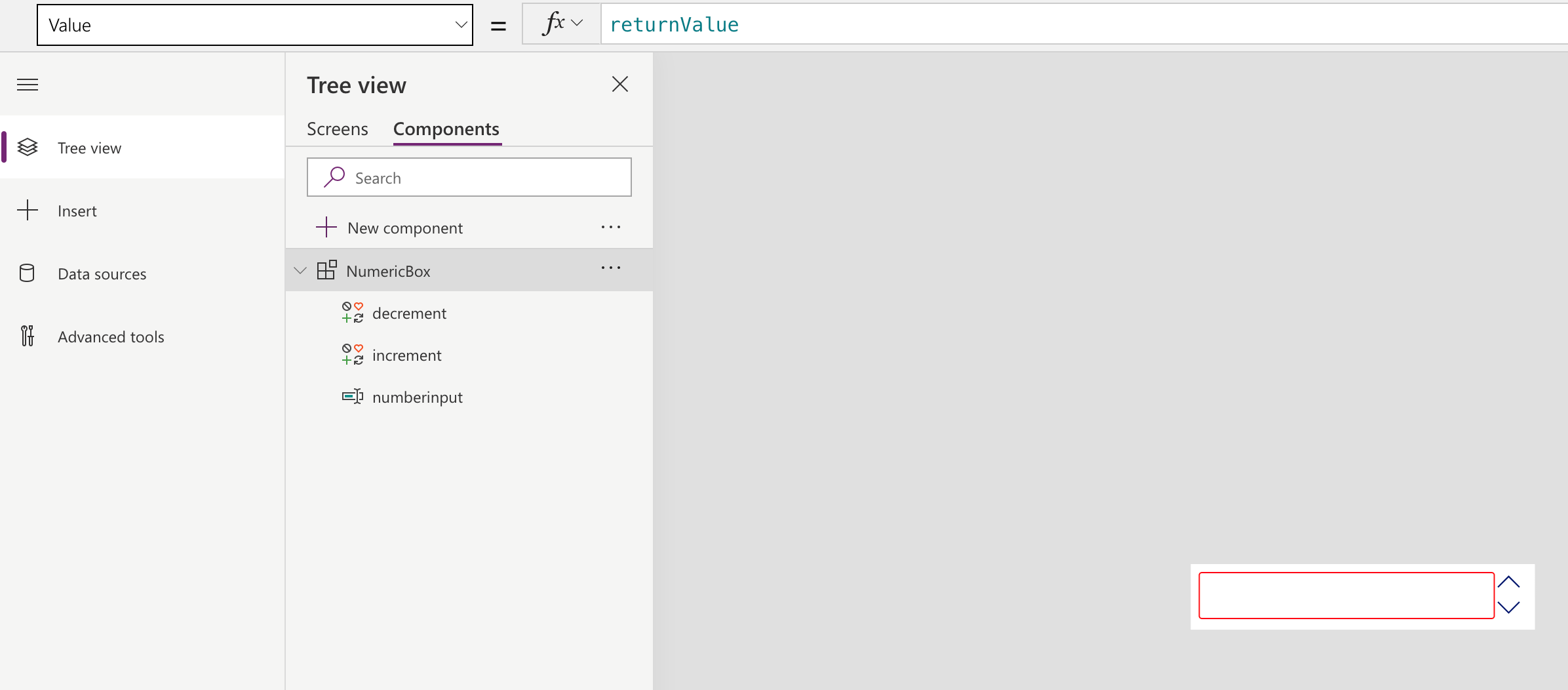Click the up arrow stepper on canvas
This screenshot has height=690, width=1568.
[1508, 582]
